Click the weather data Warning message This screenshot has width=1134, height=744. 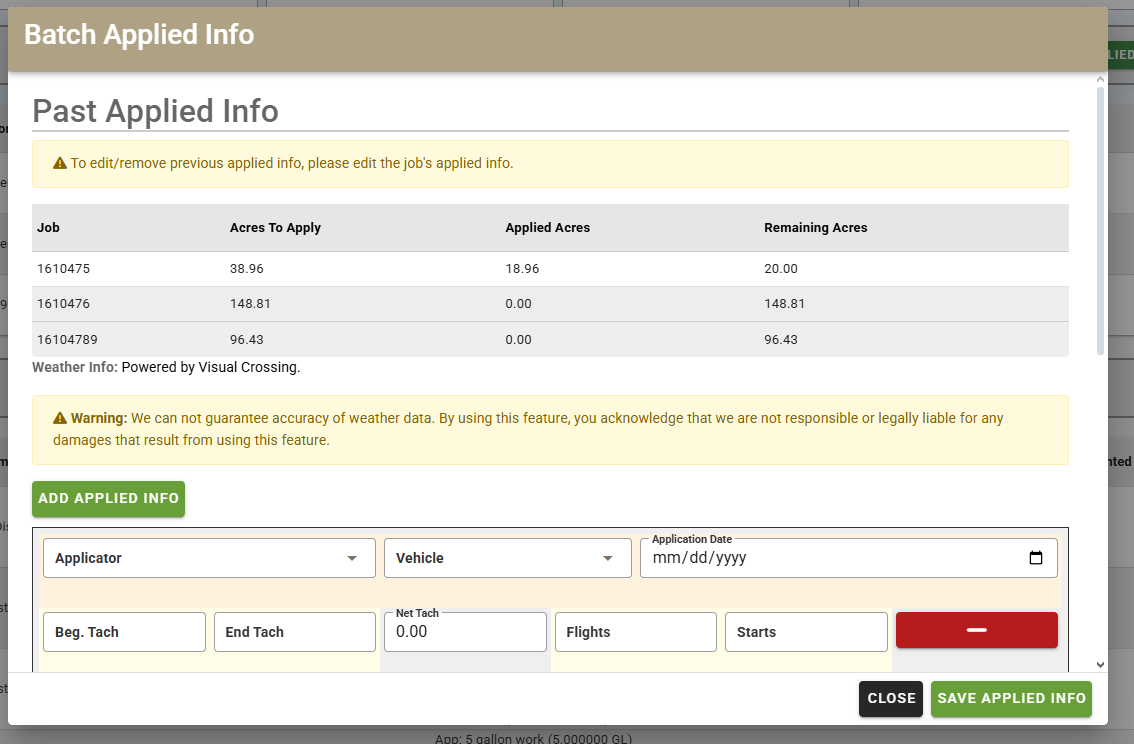click(x=550, y=429)
